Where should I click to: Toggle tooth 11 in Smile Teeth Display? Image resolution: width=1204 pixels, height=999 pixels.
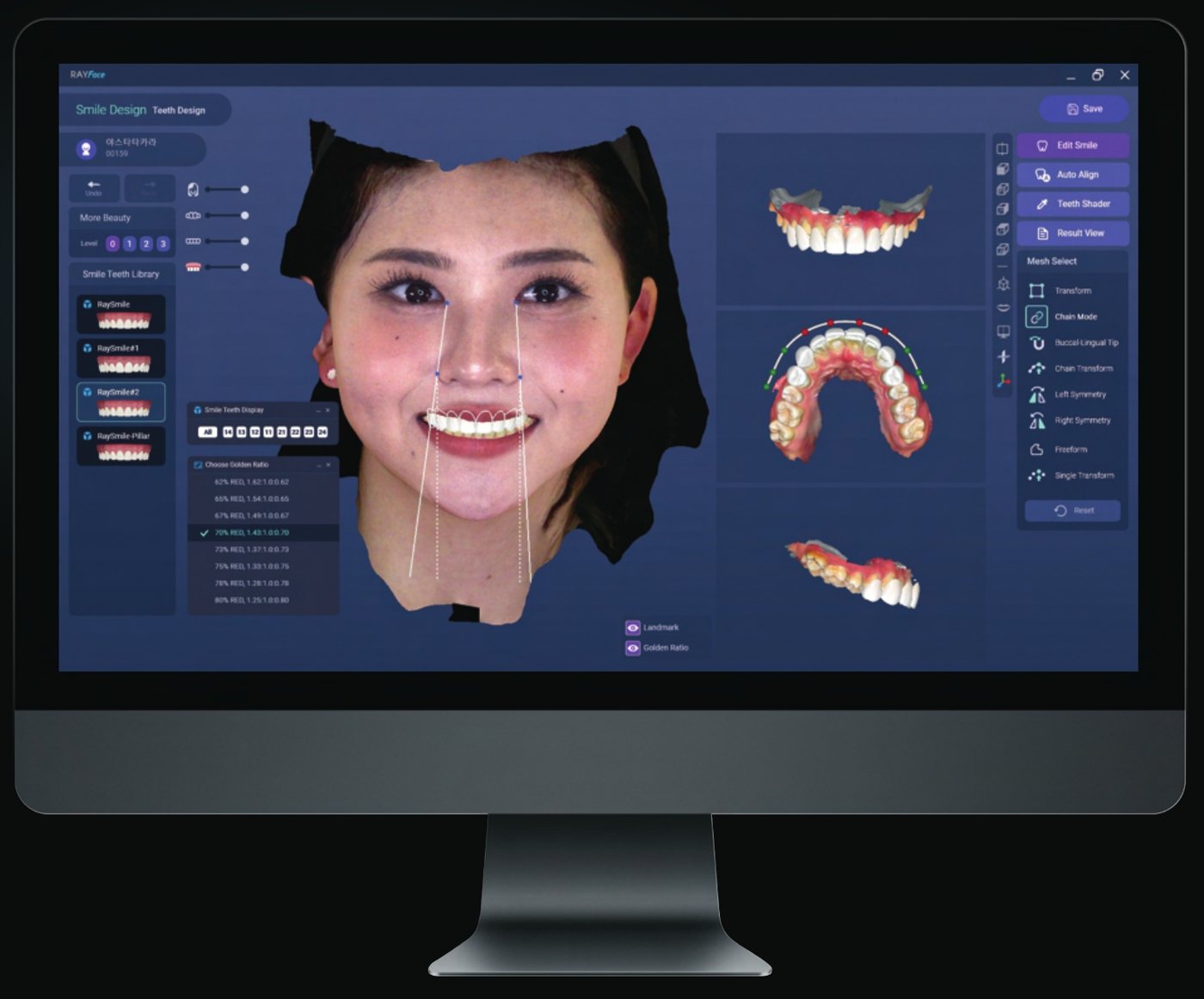click(268, 432)
